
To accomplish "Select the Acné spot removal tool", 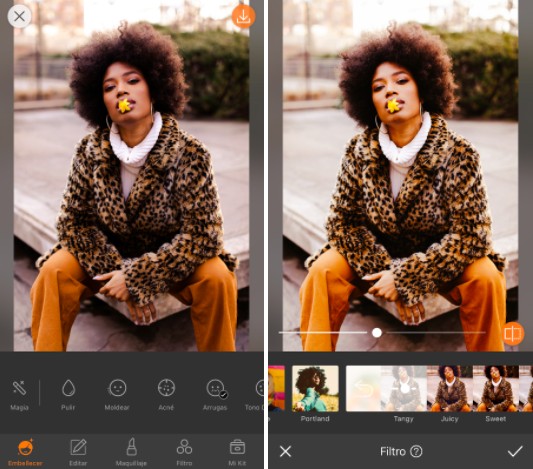I will 166,395.
